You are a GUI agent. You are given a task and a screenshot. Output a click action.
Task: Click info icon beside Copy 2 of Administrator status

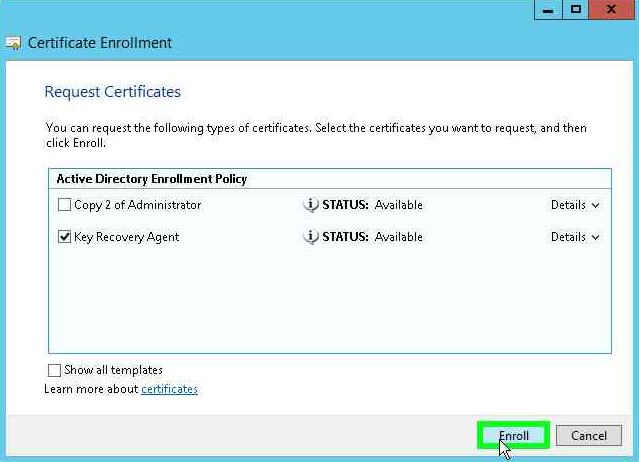311,205
